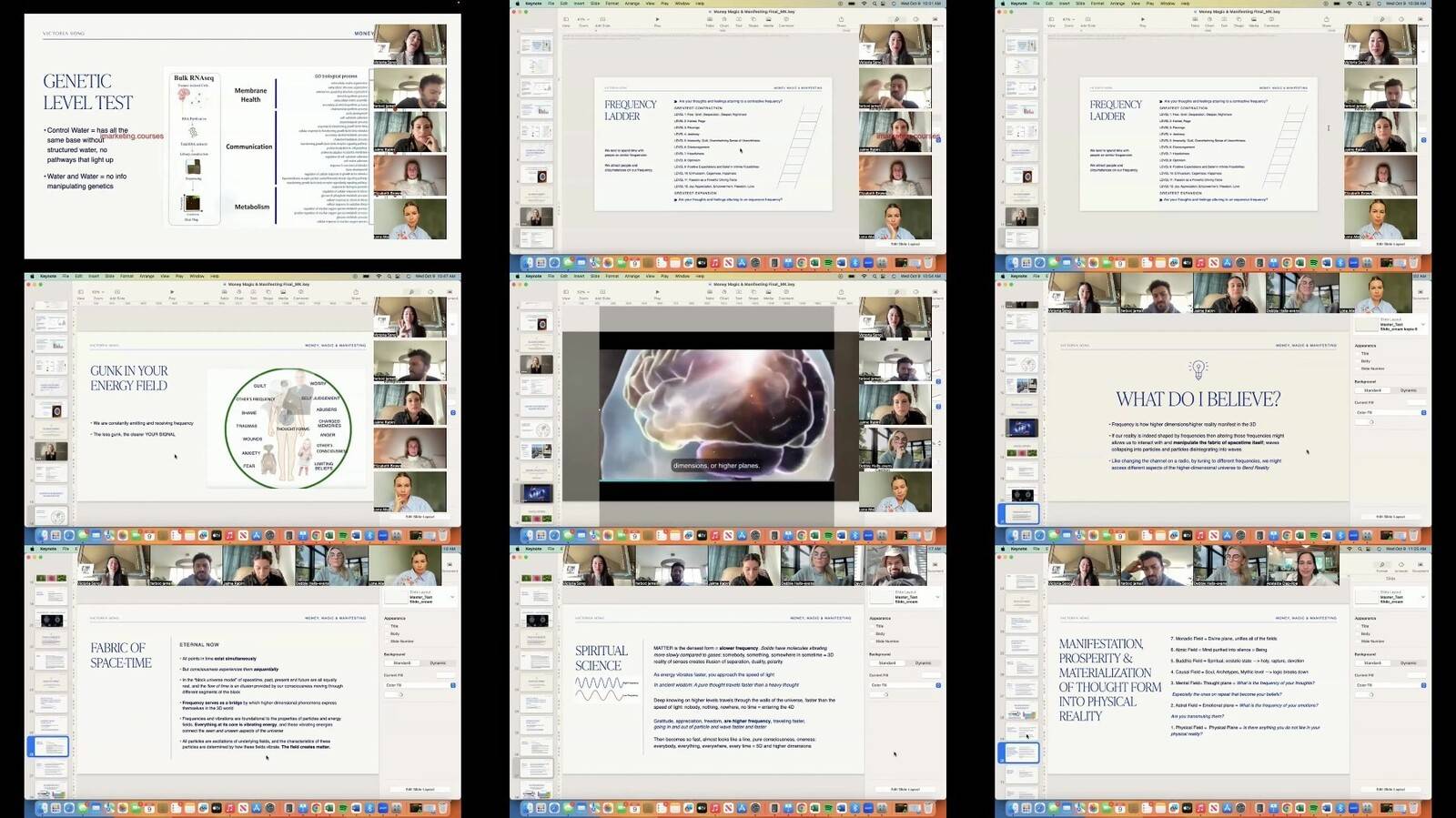
Task: Select Dynamic background in the Manifestation frame
Action: pyautogui.click(x=1408, y=662)
